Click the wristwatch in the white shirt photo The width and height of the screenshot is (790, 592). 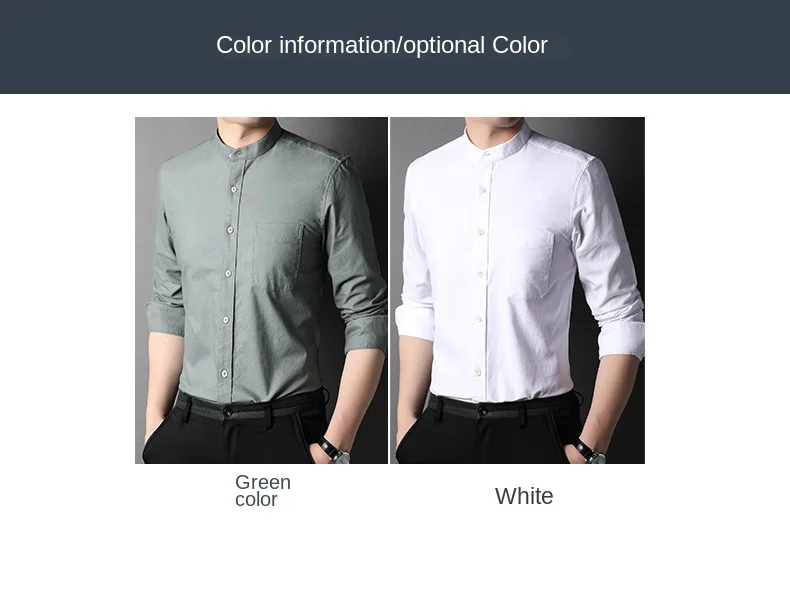[x=589, y=451]
